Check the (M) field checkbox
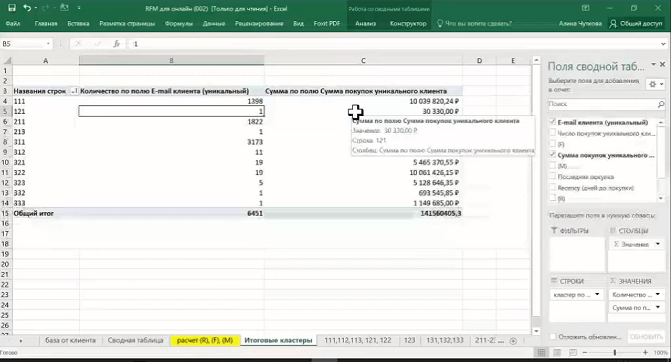 coord(553,166)
